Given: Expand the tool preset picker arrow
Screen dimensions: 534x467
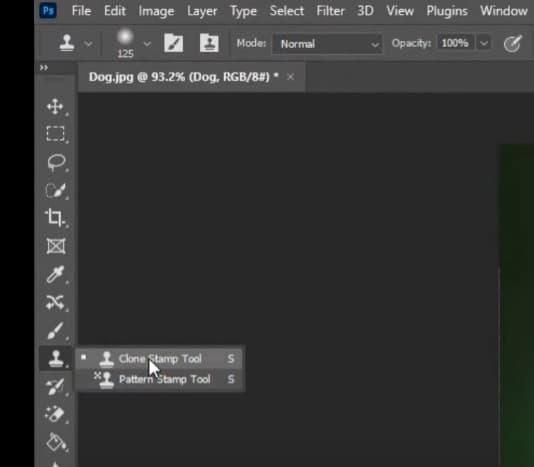Looking at the screenshot, I should [x=88, y=44].
